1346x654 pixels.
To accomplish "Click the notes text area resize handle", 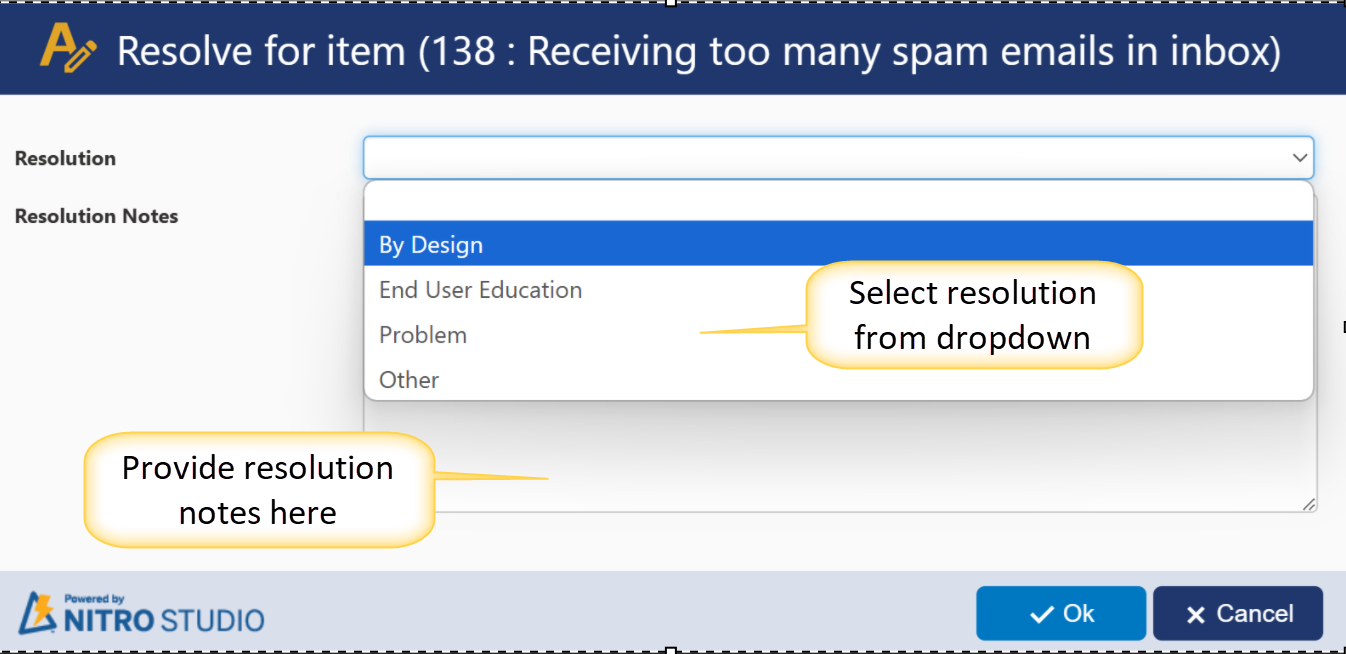I will coord(1308,505).
